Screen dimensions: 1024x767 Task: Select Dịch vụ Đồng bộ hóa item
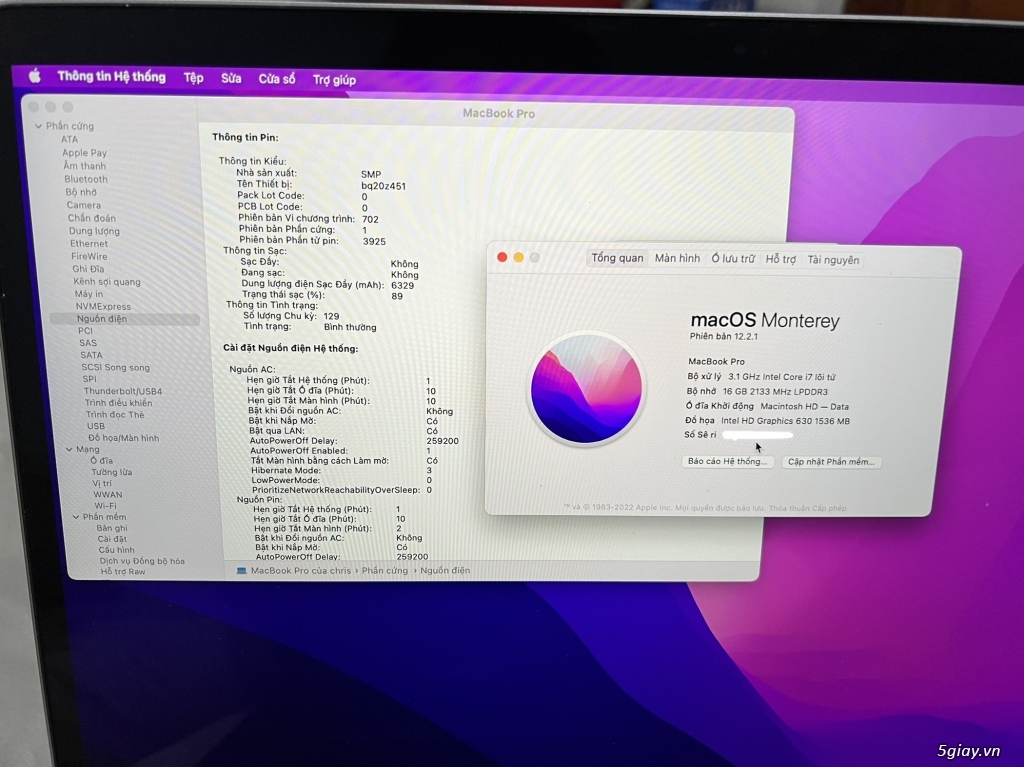(142, 561)
